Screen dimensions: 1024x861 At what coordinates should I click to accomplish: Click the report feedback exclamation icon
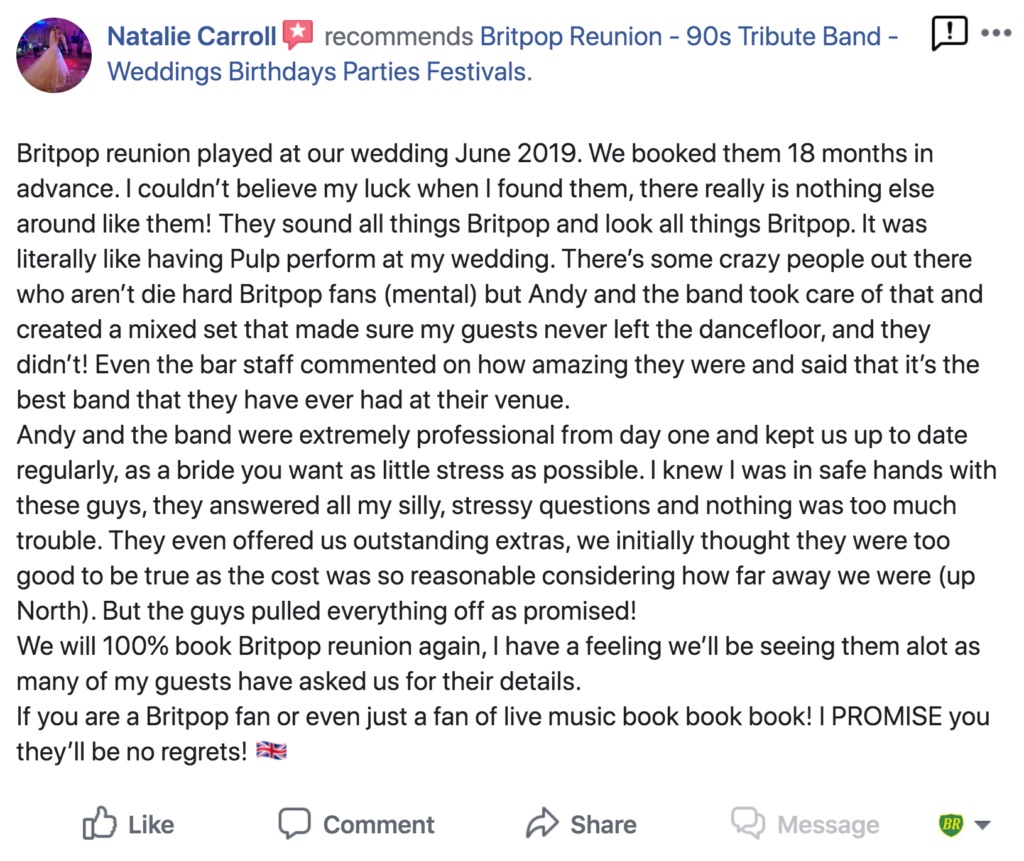pos(948,33)
